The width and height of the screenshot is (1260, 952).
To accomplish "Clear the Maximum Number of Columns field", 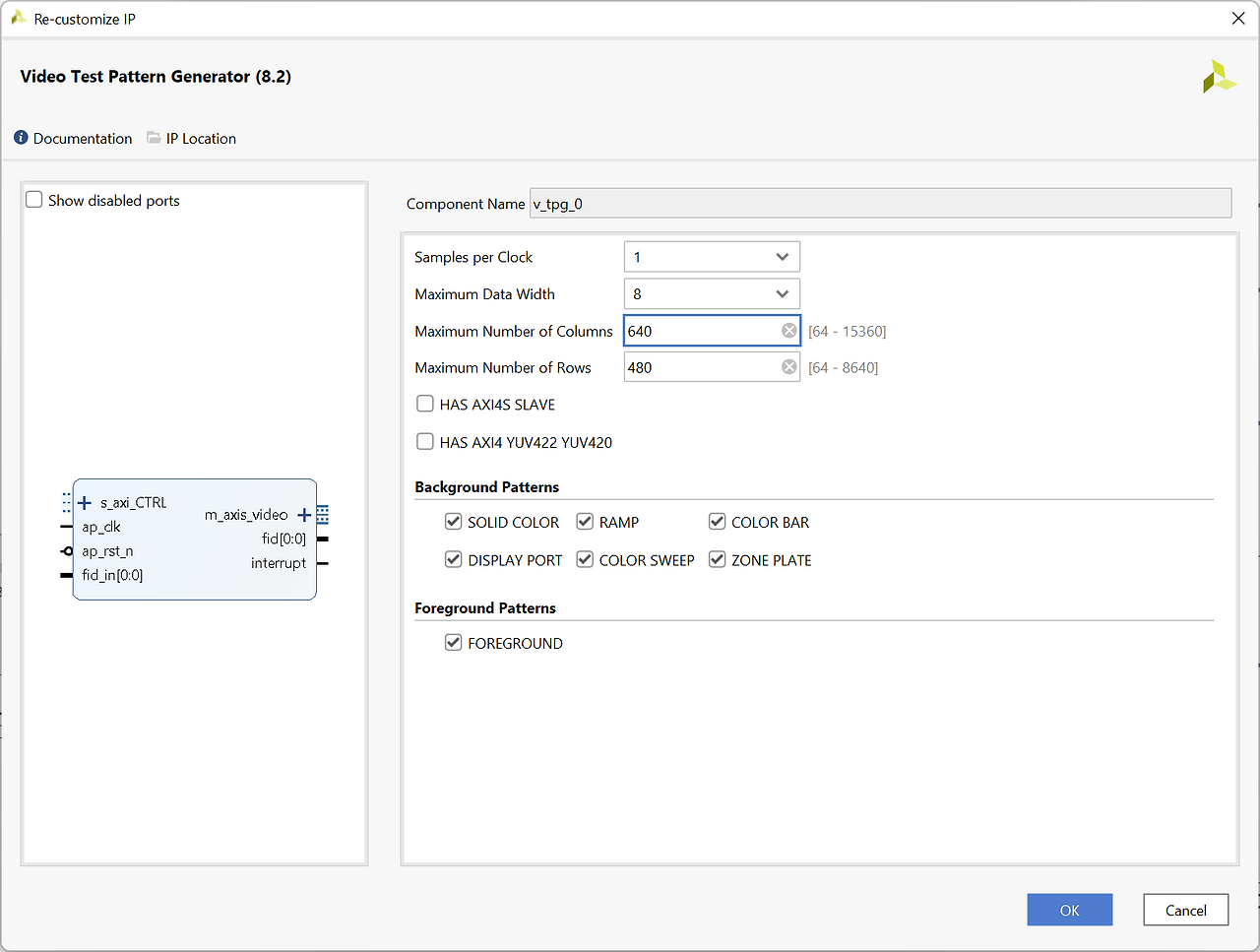I will tap(789, 331).
